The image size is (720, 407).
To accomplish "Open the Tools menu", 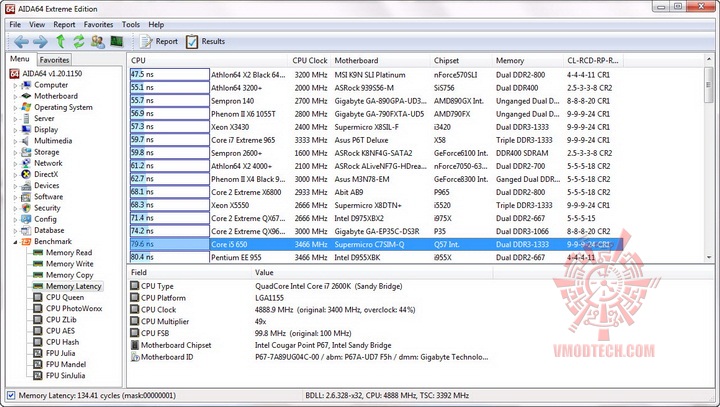I will point(130,25).
